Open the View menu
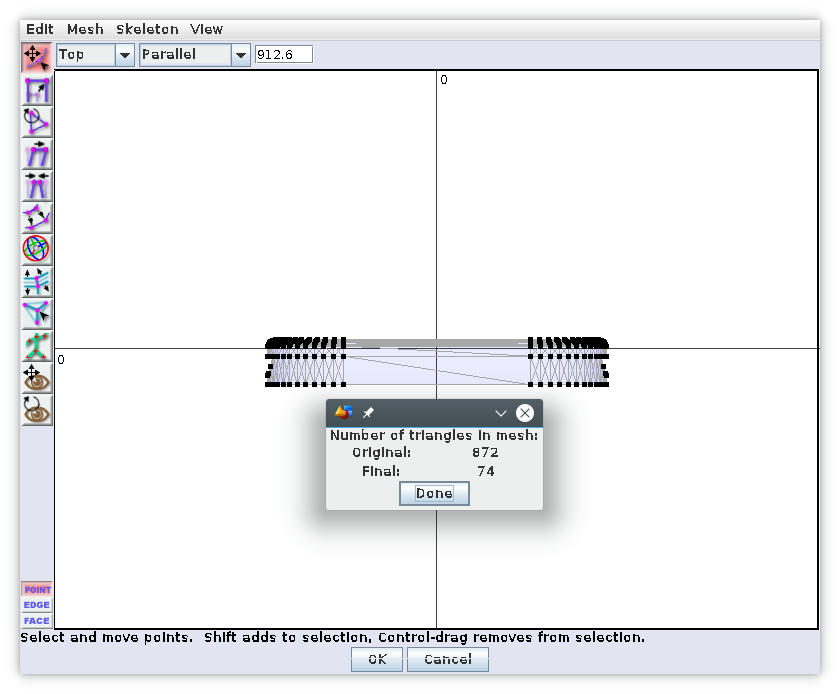This screenshot has height=694, width=840. [206, 29]
